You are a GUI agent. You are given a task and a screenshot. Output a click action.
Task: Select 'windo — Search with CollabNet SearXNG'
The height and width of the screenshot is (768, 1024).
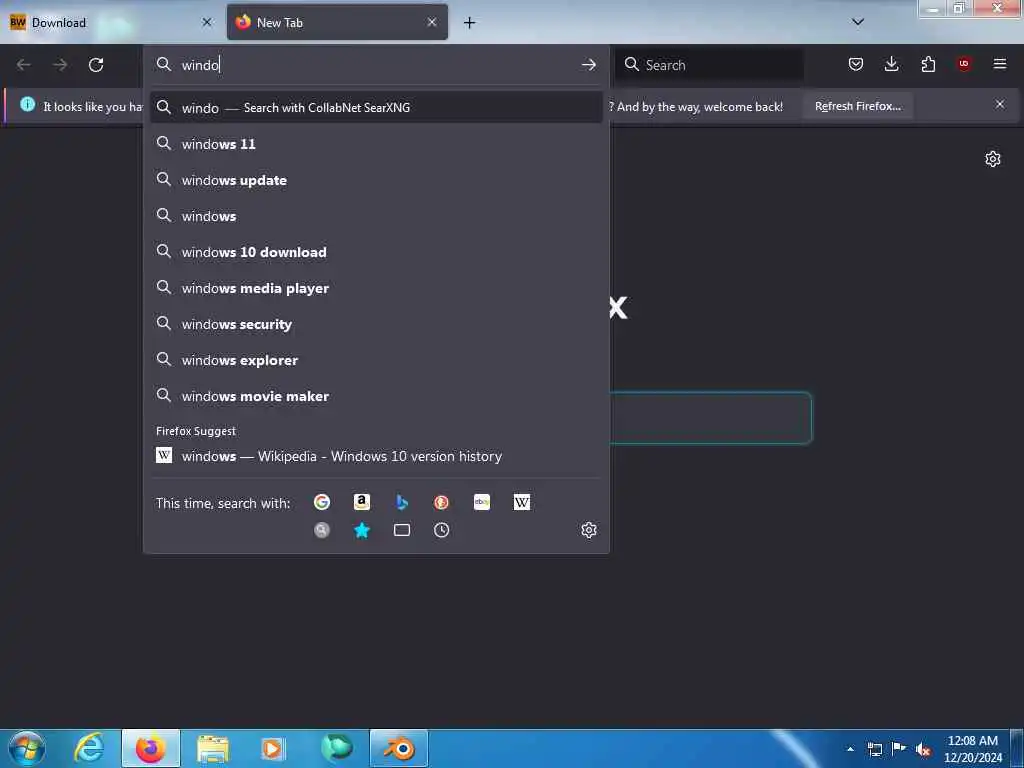pyautogui.click(x=376, y=108)
